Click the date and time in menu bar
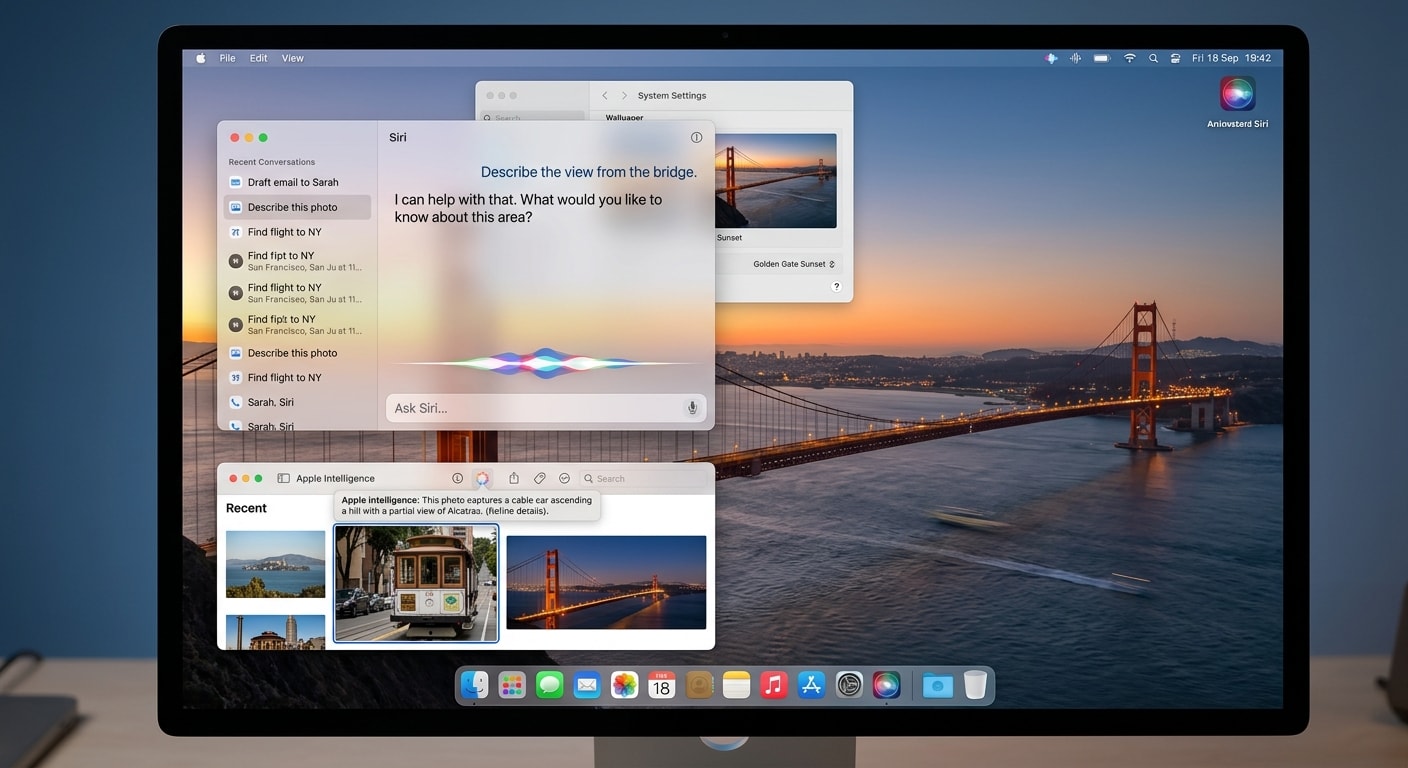The height and width of the screenshot is (768, 1408). coord(1232,58)
